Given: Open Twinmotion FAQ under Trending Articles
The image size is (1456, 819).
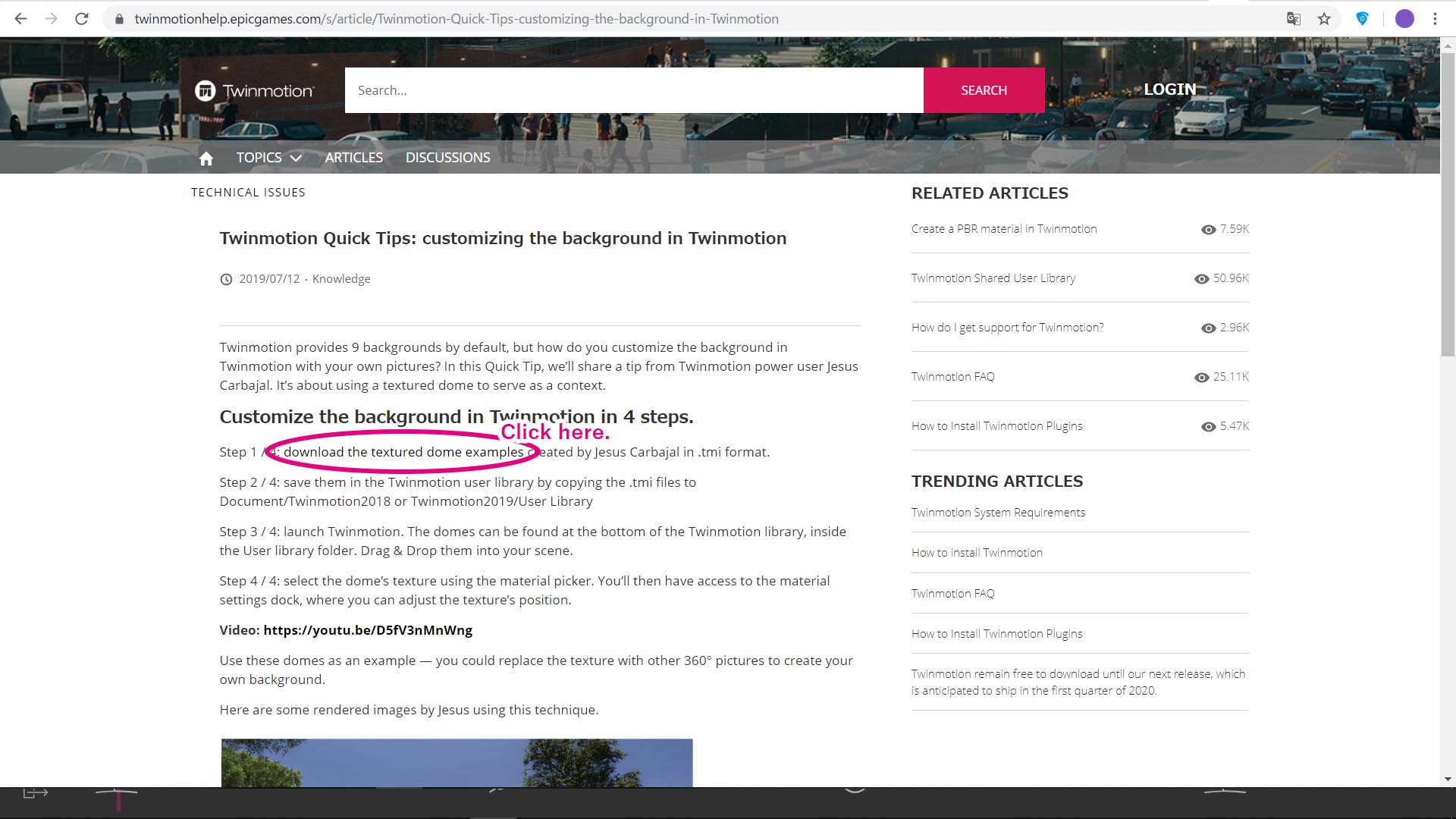Looking at the screenshot, I should [x=952, y=594].
